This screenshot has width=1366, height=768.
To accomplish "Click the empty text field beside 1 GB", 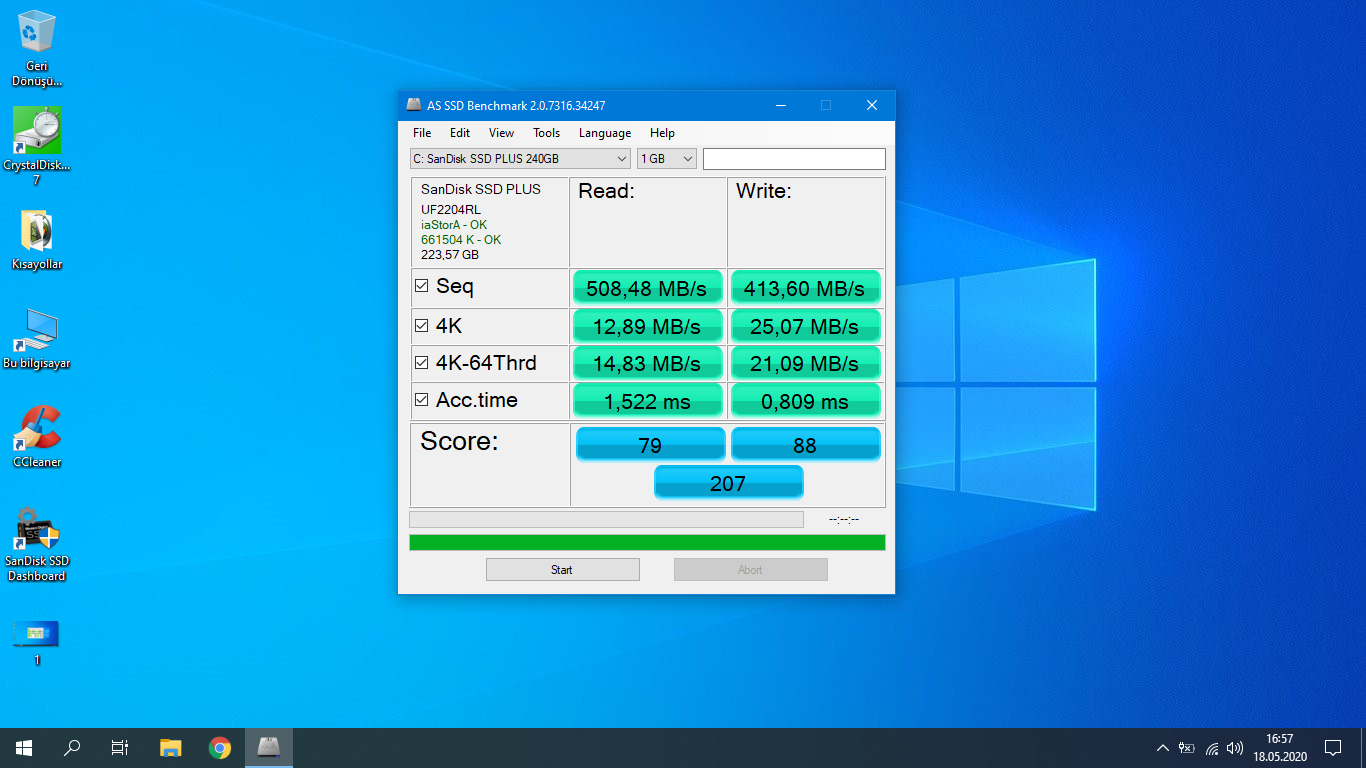I will (794, 159).
